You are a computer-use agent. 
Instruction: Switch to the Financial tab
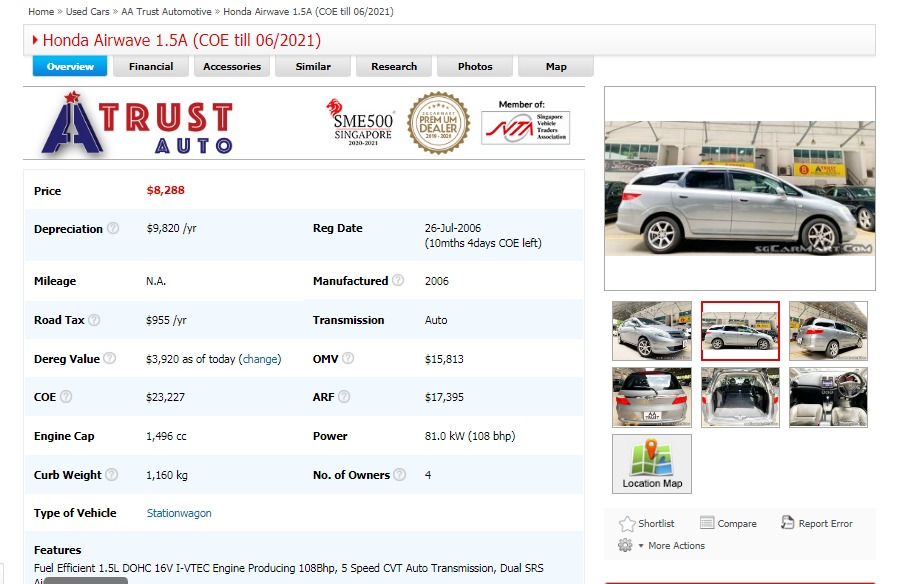click(x=151, y=67)
